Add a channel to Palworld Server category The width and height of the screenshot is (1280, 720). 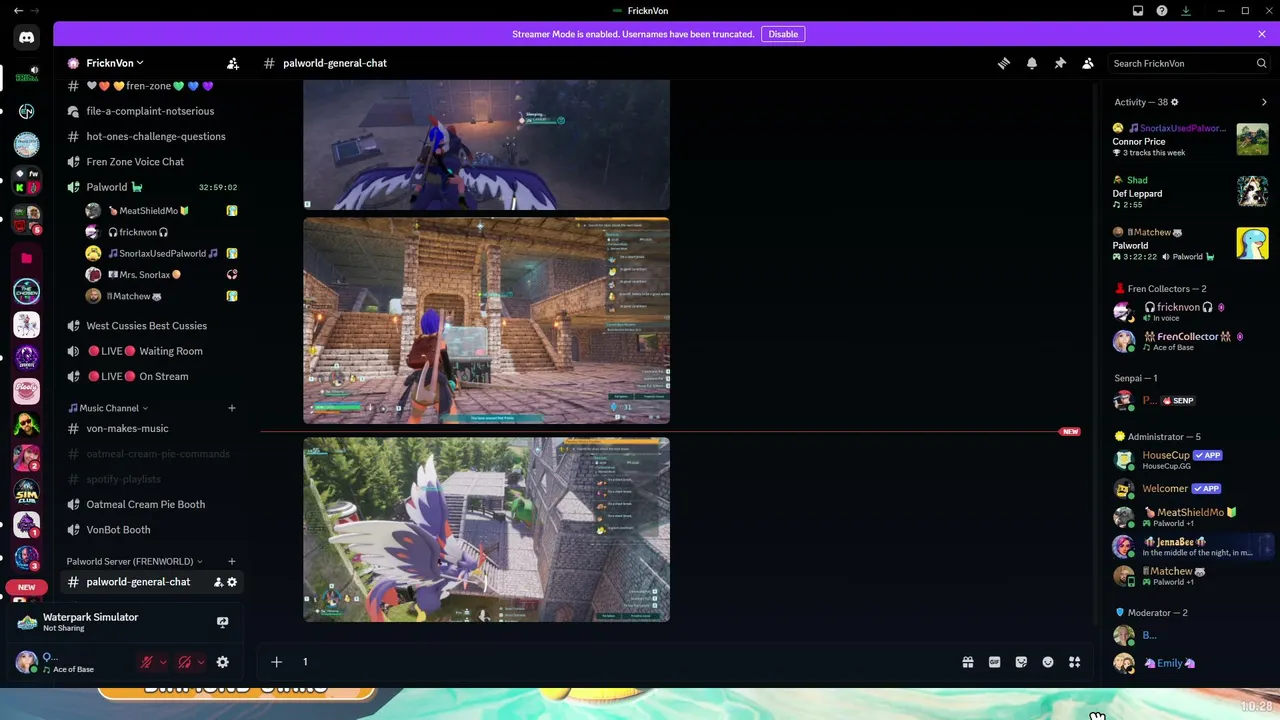pyautogui.click(x=232, y=562)
